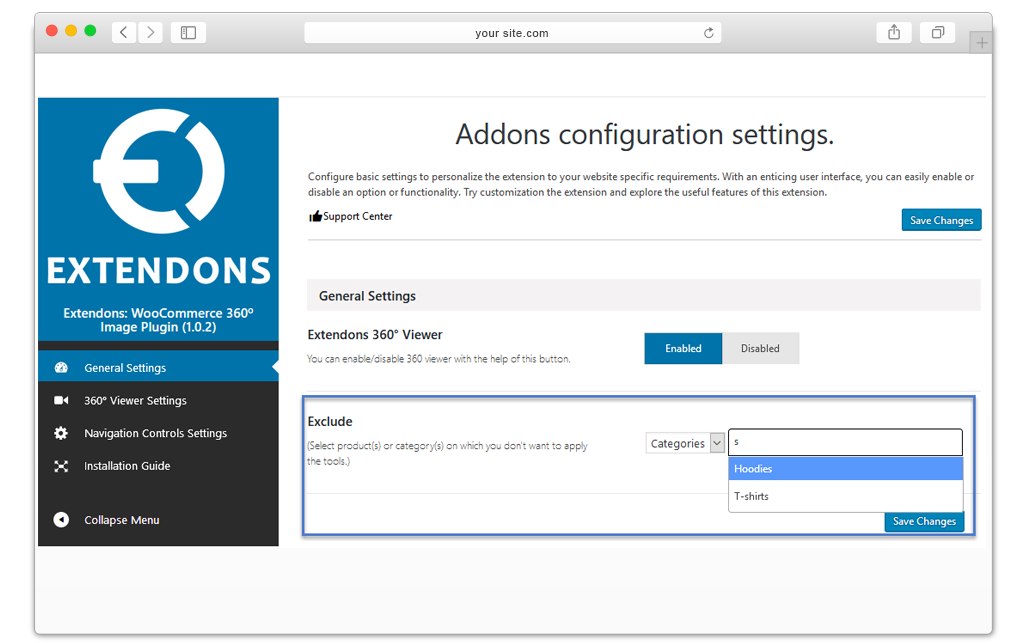
Task: Add a new tab with plus icon
Action: 981,43
